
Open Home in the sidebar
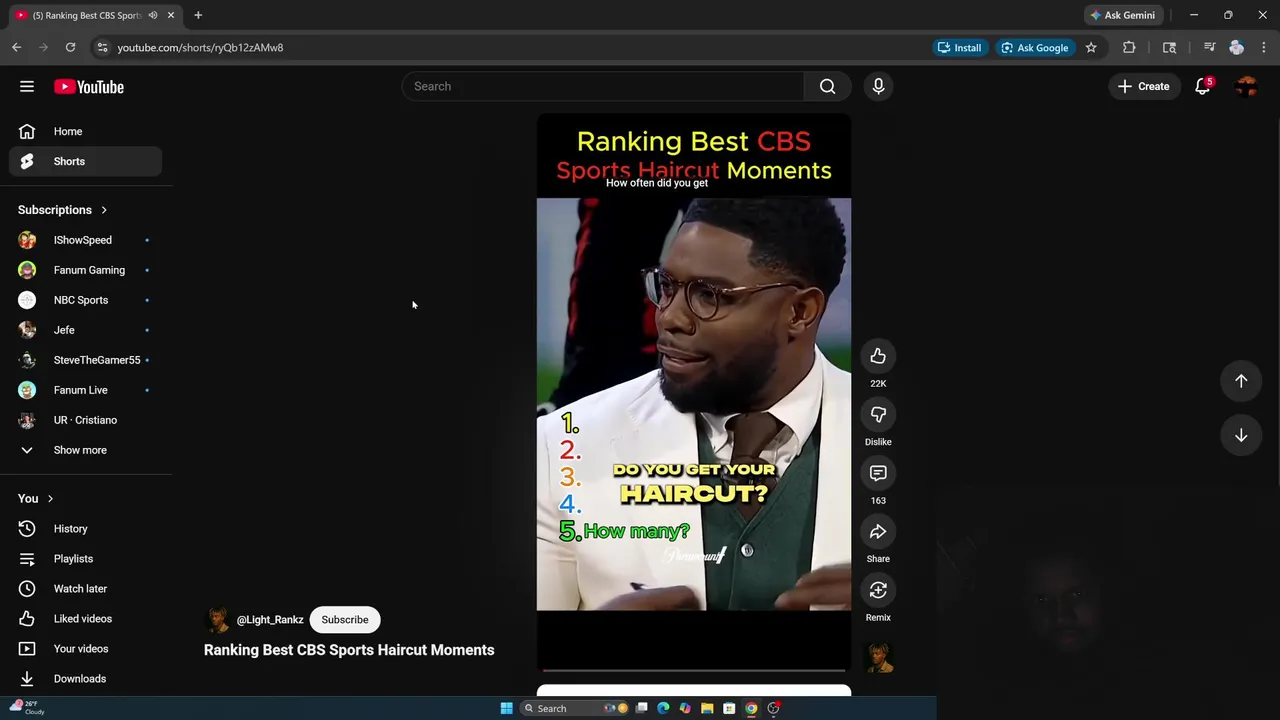click(x=86, y=131)
